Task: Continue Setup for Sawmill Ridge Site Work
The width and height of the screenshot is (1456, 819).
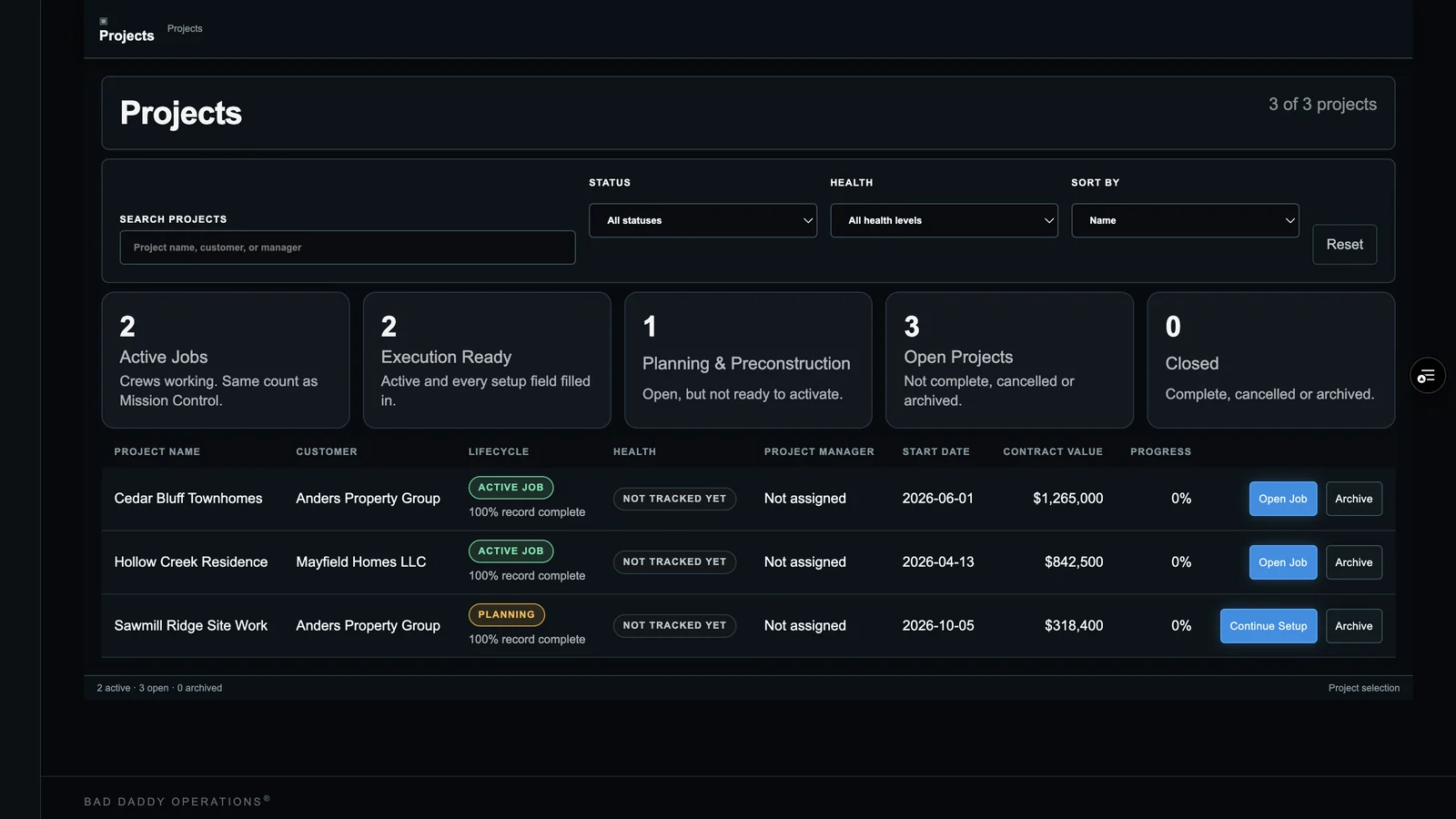Action: click(x=1268, y=626)
